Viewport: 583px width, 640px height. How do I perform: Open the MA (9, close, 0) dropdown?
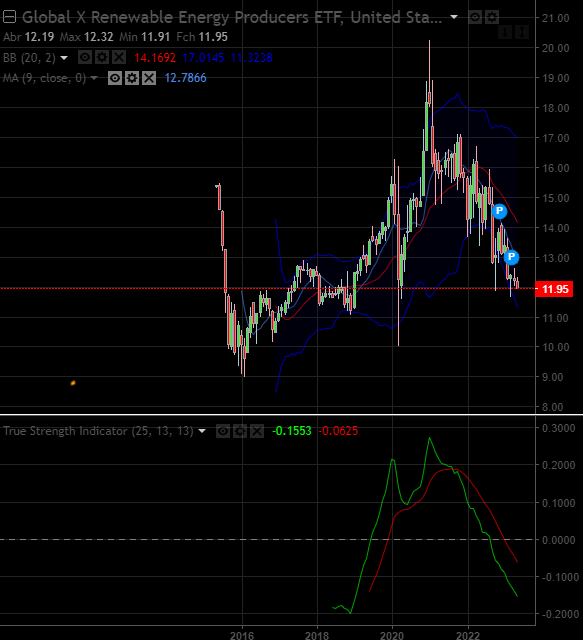tap(94, 78)
